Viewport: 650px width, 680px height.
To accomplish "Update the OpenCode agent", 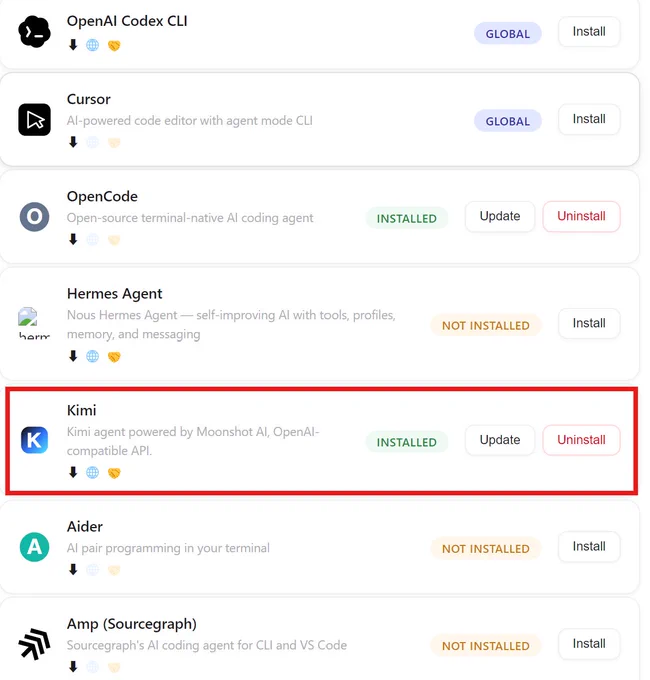I will (x=500, y=216).
